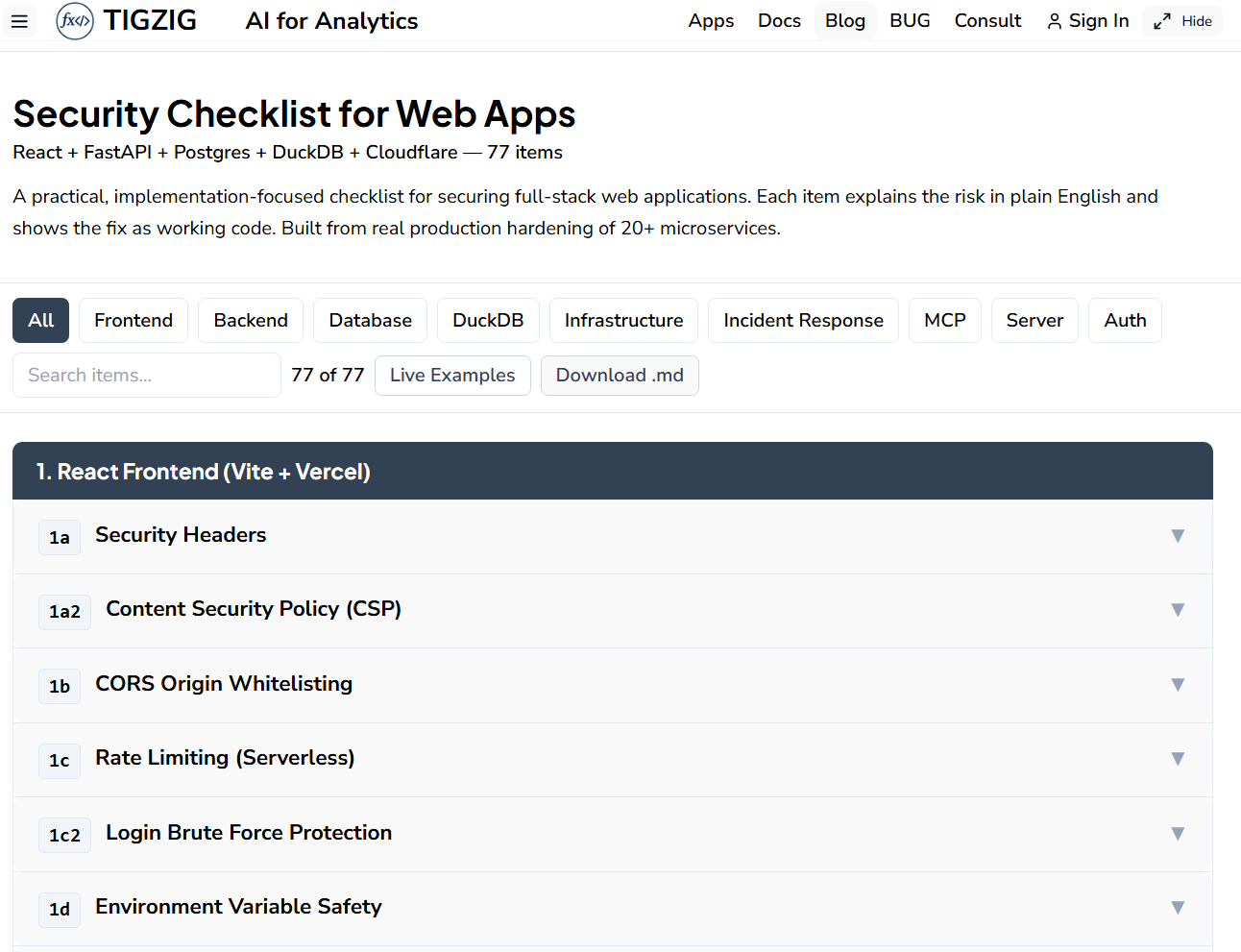This screenshot has width=1241, height=952.
Task: Switch to the Blog tab
Action: [x=844, y=20]
